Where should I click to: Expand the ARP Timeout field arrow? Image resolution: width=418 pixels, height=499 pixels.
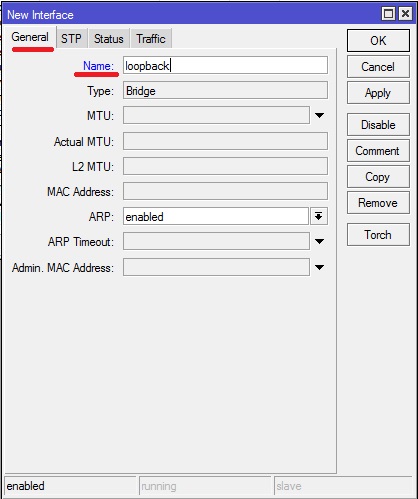tap(319, 241)
